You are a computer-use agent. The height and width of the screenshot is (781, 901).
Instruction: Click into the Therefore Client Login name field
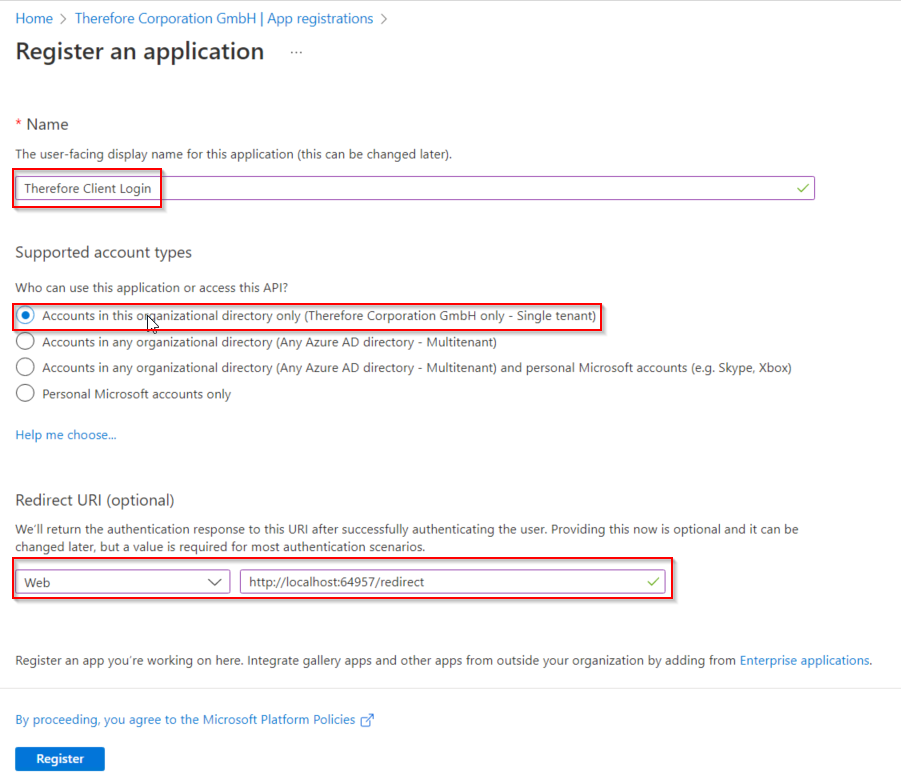[415, 188]
